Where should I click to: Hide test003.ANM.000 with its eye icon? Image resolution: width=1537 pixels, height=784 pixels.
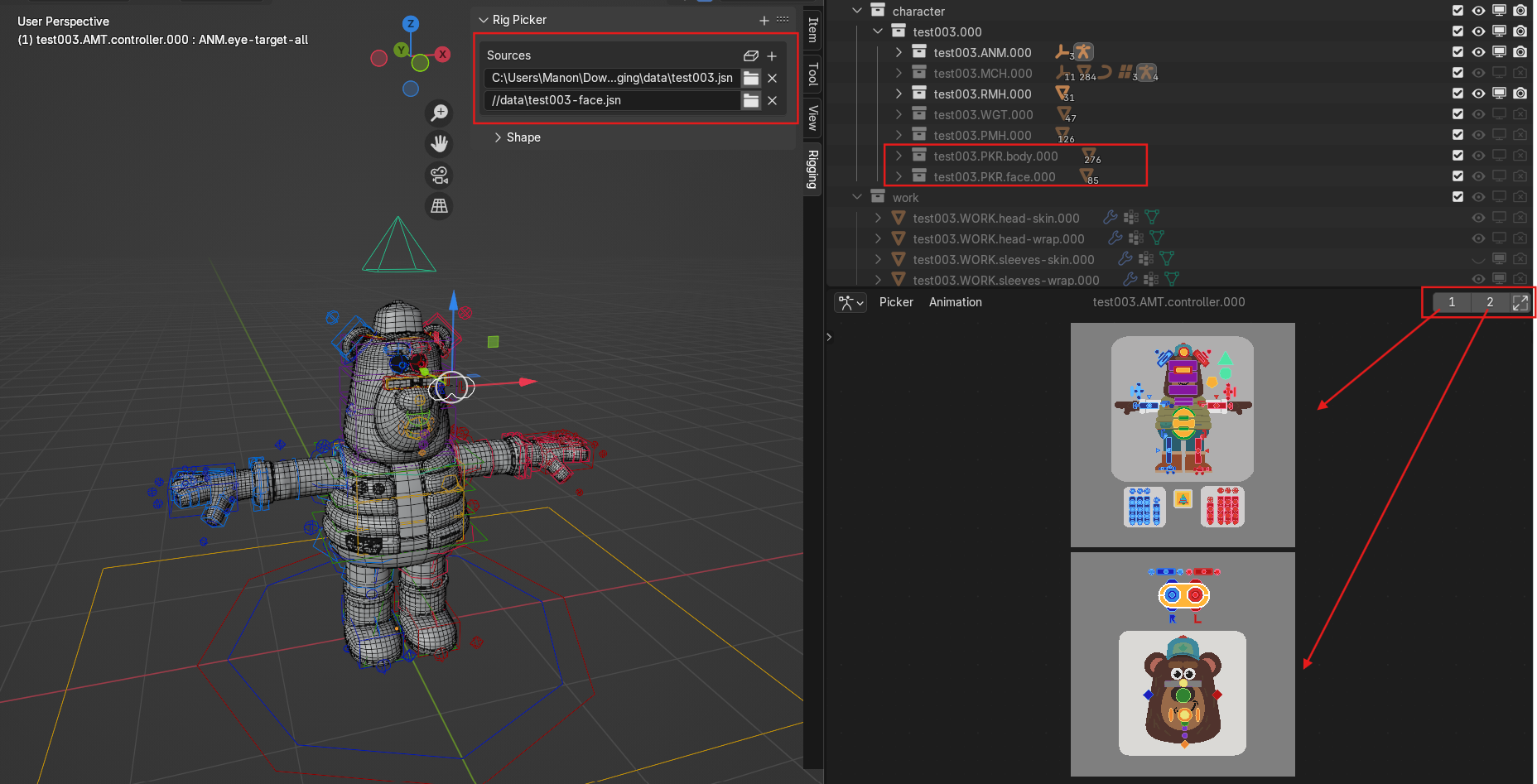(1478, 52)
